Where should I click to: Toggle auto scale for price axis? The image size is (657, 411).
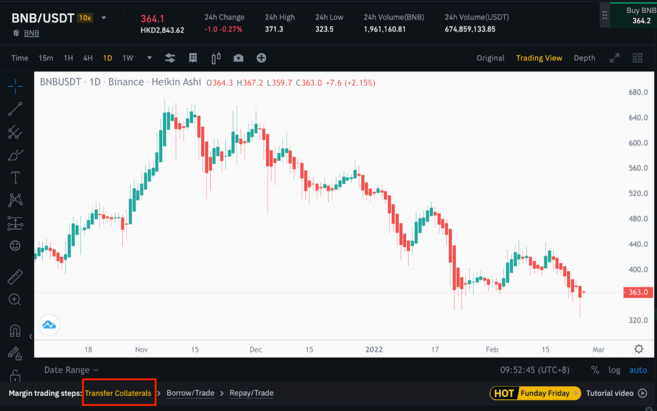(636, 370)
